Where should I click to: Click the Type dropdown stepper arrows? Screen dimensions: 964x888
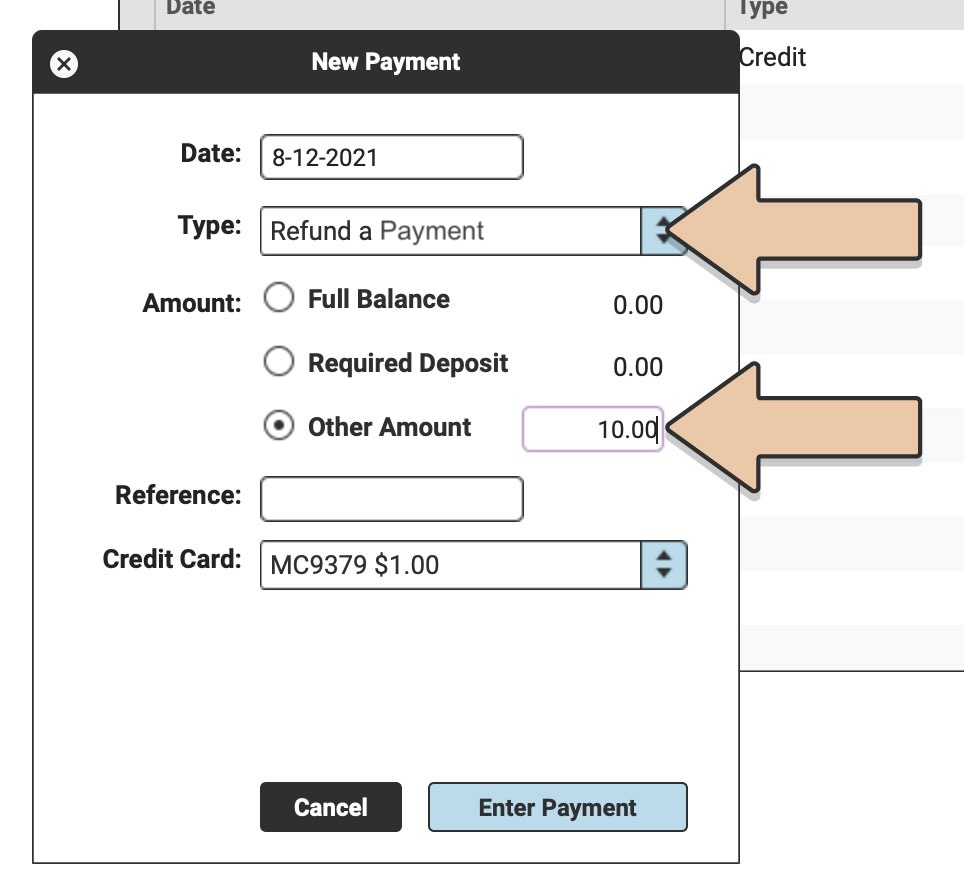coord(662,231)
